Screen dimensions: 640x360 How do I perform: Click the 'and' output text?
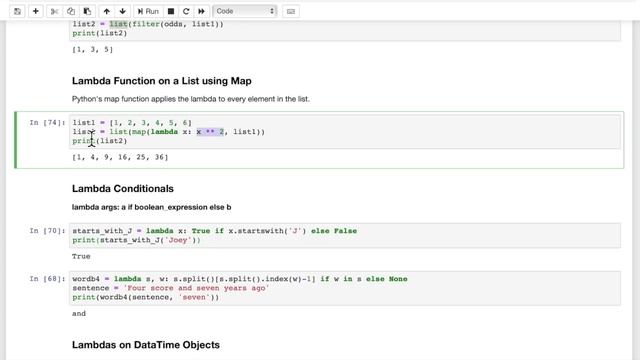click(79, 313)
